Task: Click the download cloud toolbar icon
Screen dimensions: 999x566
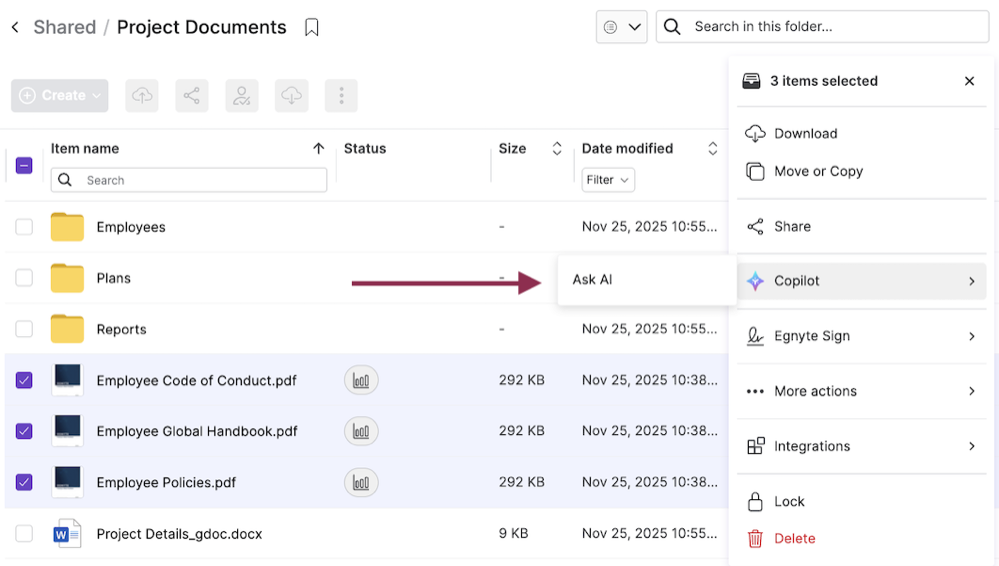Action: click(292, 96)
